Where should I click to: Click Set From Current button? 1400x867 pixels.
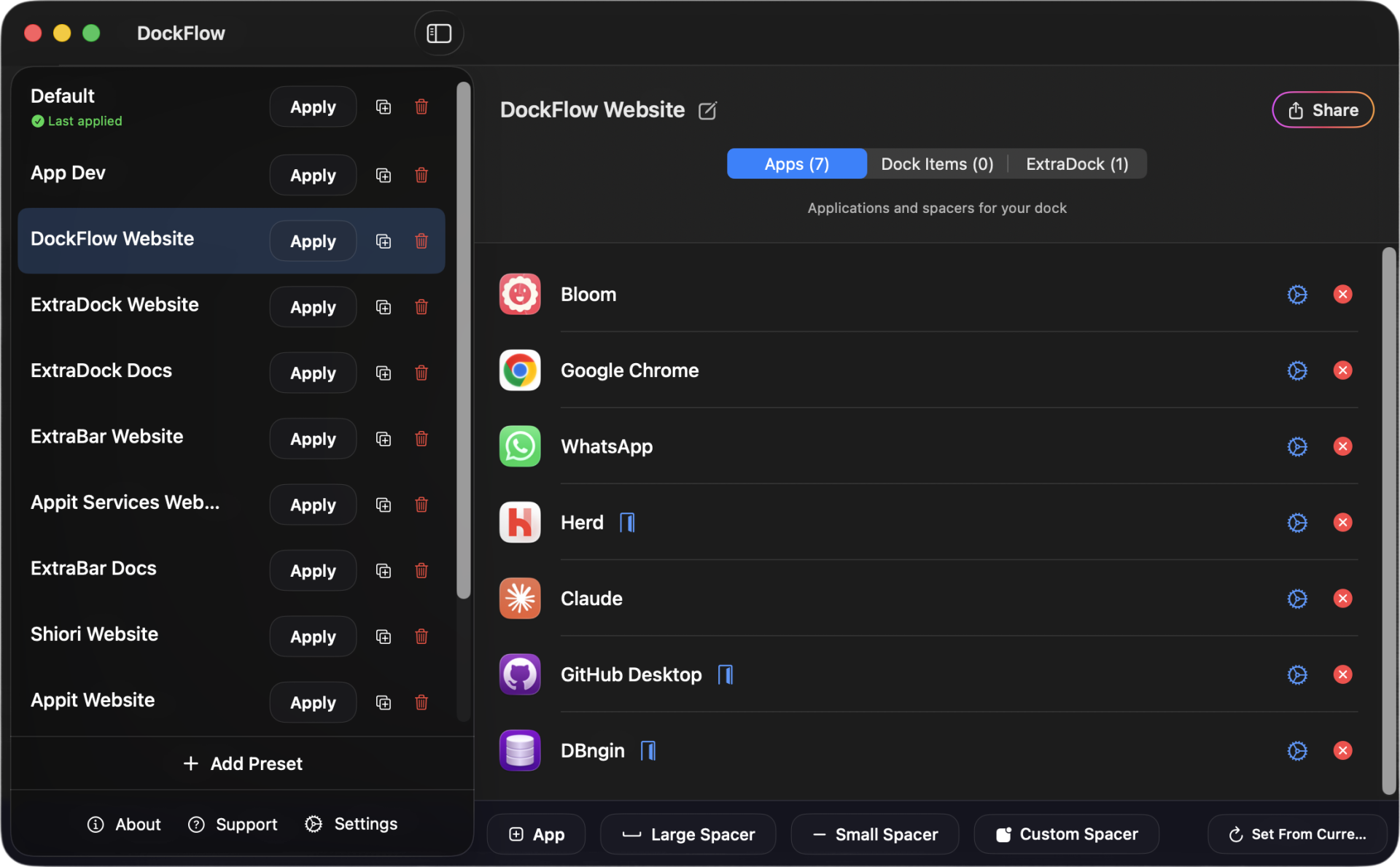click(x=1297, y=834)
